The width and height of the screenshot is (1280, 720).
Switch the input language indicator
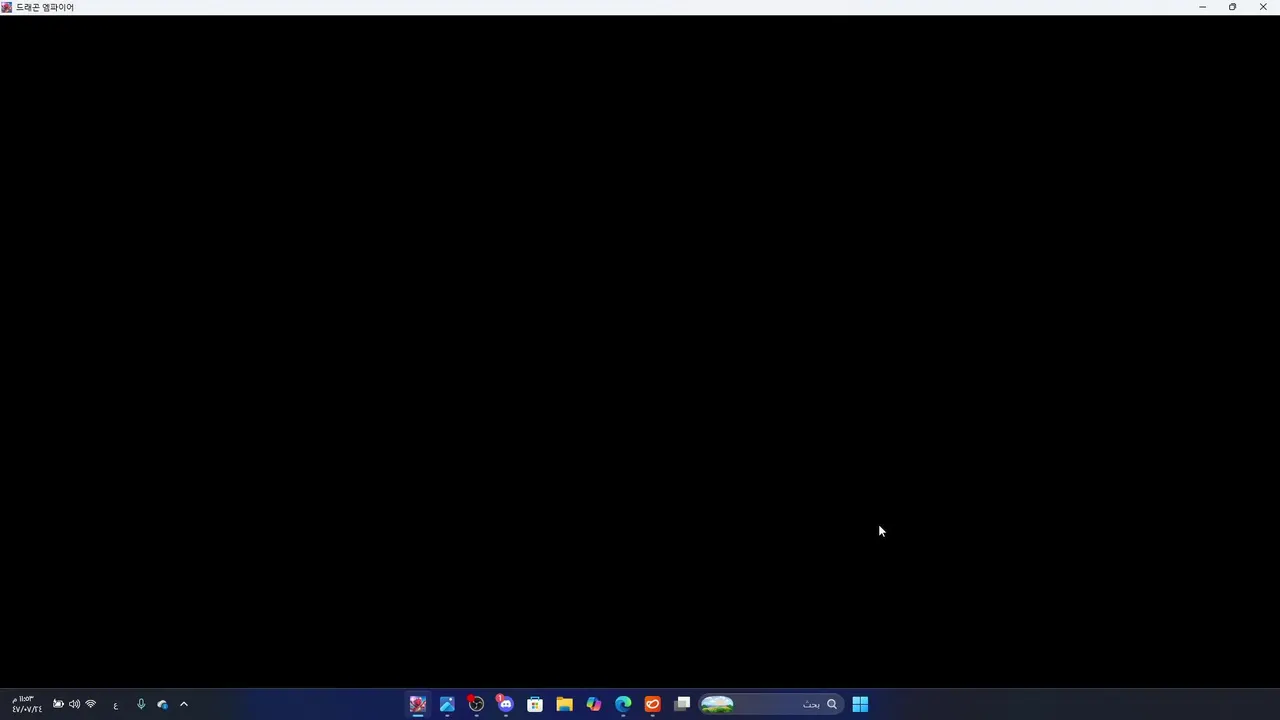[115, 705]
